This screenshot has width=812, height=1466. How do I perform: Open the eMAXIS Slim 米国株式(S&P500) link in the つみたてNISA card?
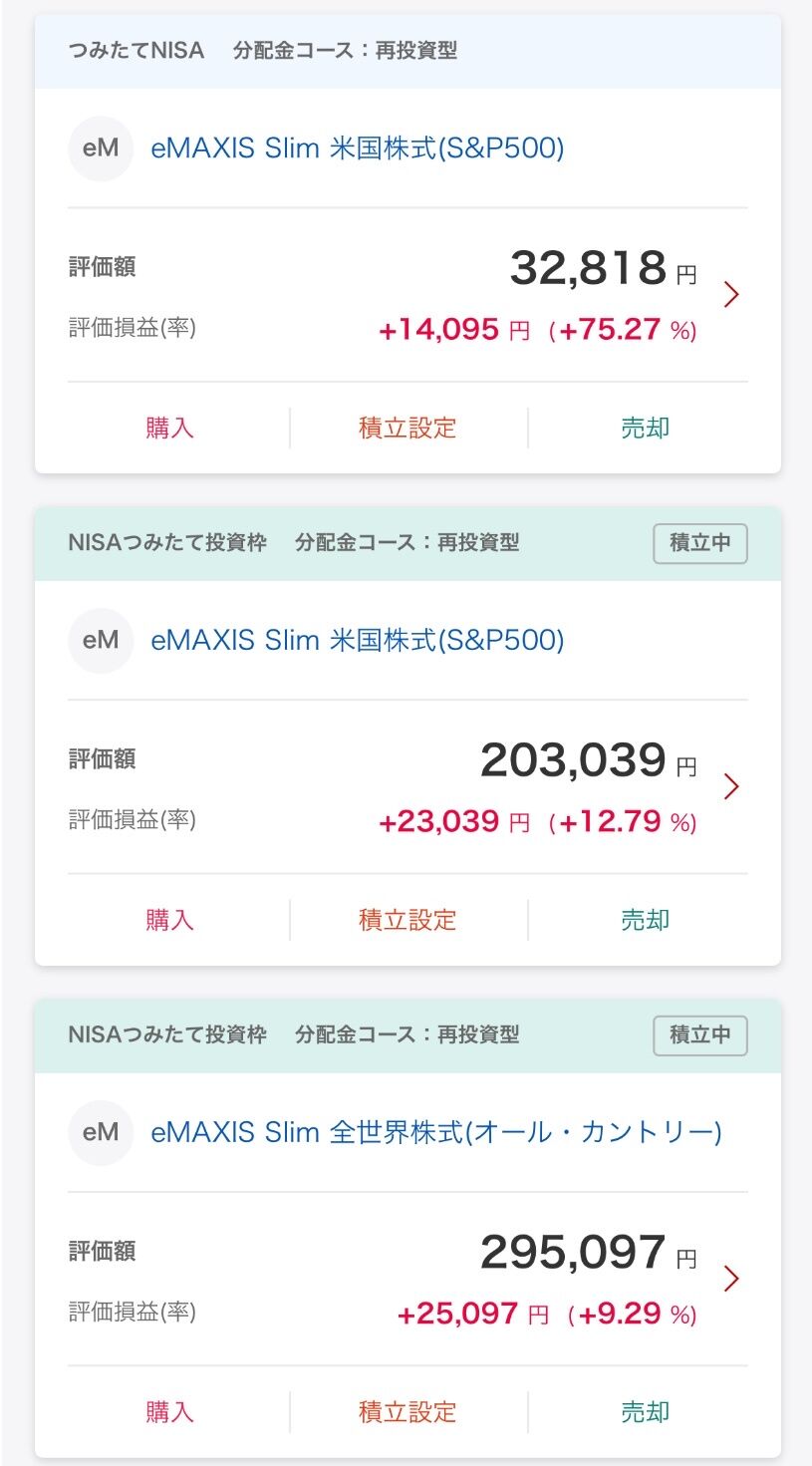(x=358, y=148)
